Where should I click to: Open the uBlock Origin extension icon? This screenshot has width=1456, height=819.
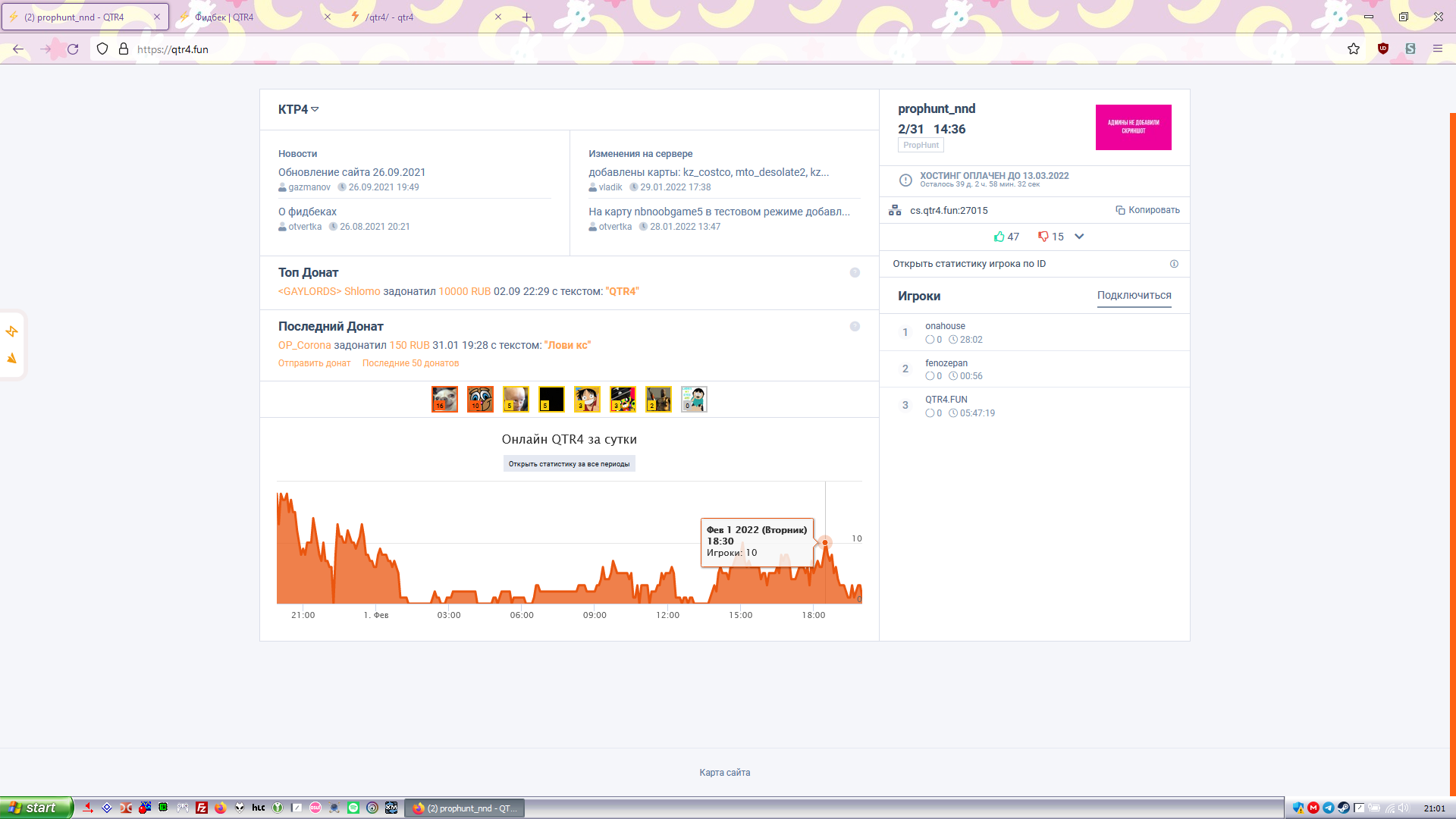1383,49
